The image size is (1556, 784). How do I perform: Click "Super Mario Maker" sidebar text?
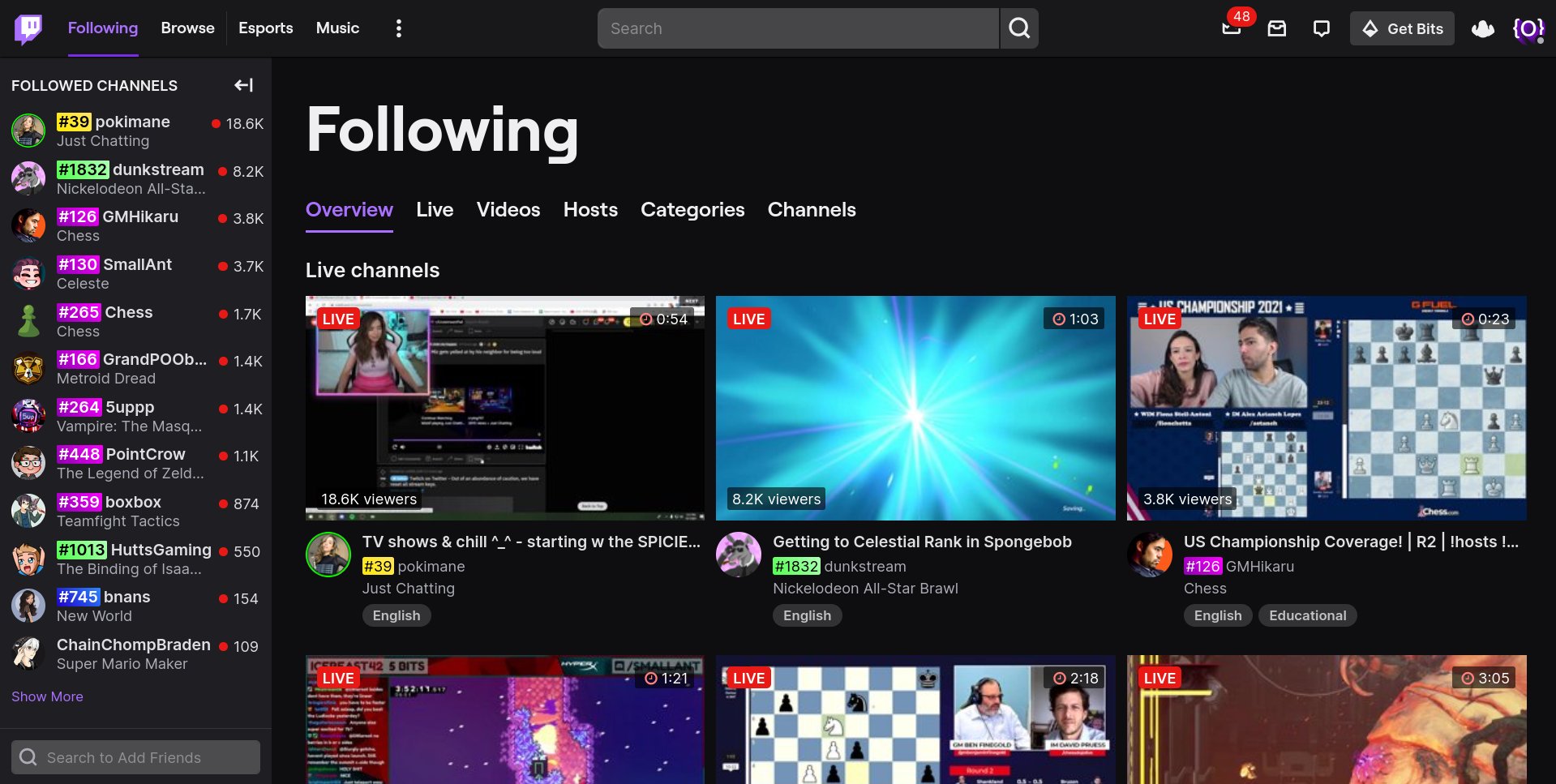click(x=122, y=664)
